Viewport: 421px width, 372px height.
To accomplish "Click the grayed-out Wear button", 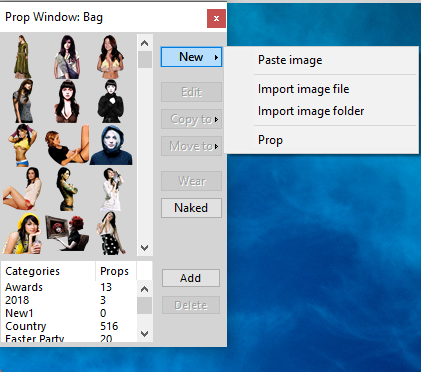I will point(191,181).
